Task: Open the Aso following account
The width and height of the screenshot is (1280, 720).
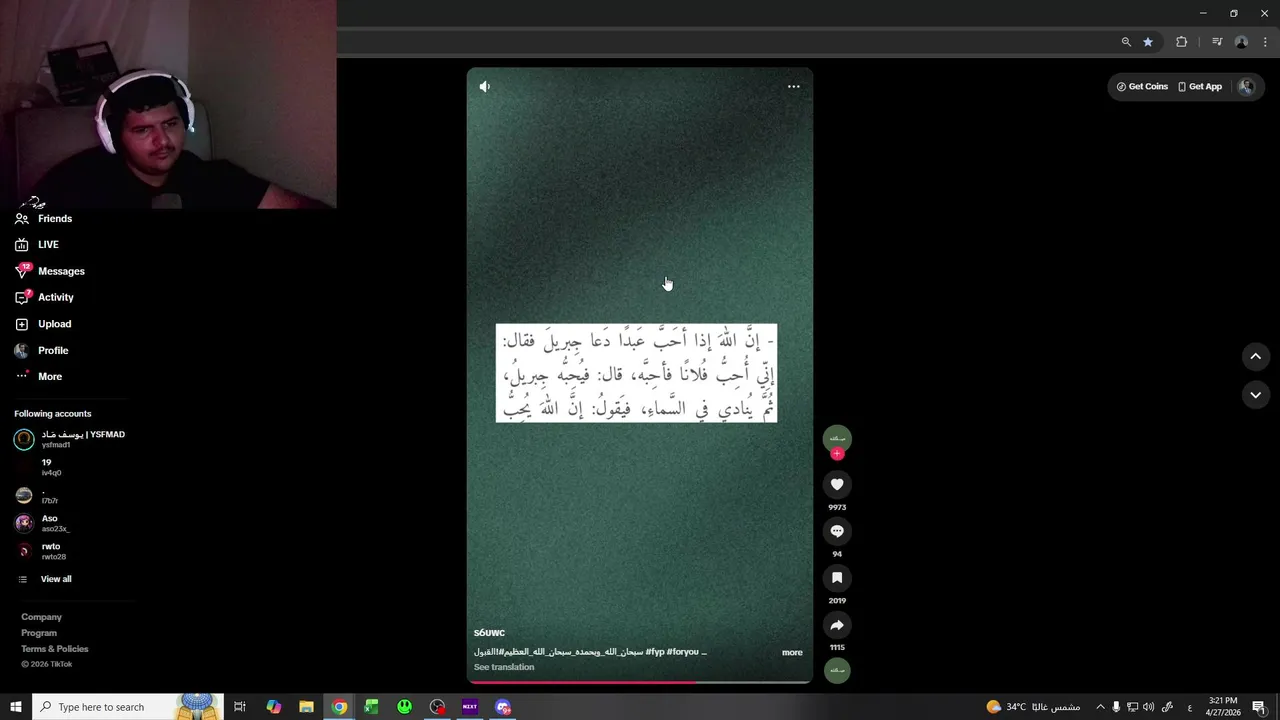Action: pos(42,523)
